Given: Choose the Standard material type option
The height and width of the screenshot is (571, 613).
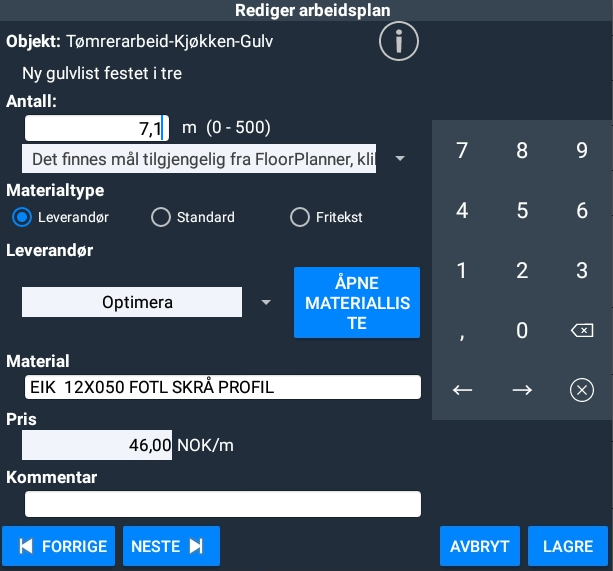Looking at the screenshot, I should pyautogui.click(x=161, y=217).
